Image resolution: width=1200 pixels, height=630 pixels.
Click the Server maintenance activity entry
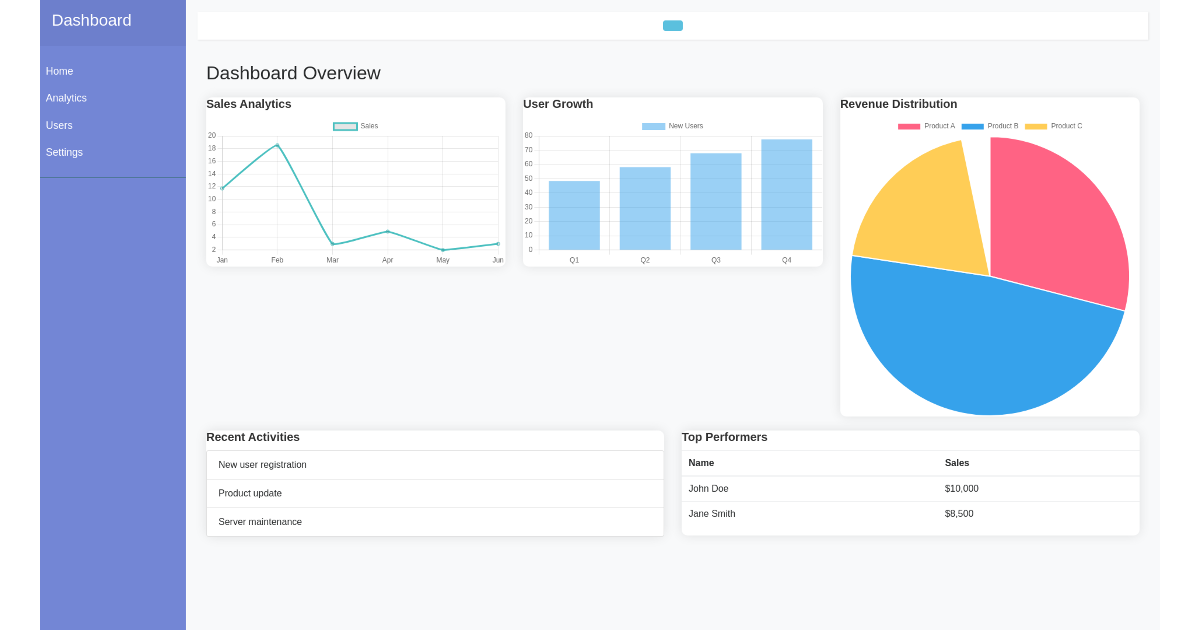coord(260,521)
